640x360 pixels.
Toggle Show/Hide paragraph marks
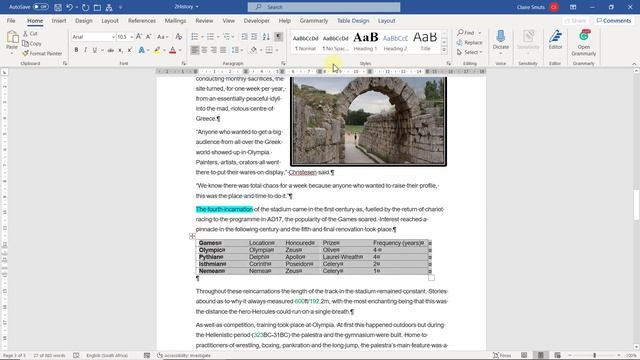278,37
